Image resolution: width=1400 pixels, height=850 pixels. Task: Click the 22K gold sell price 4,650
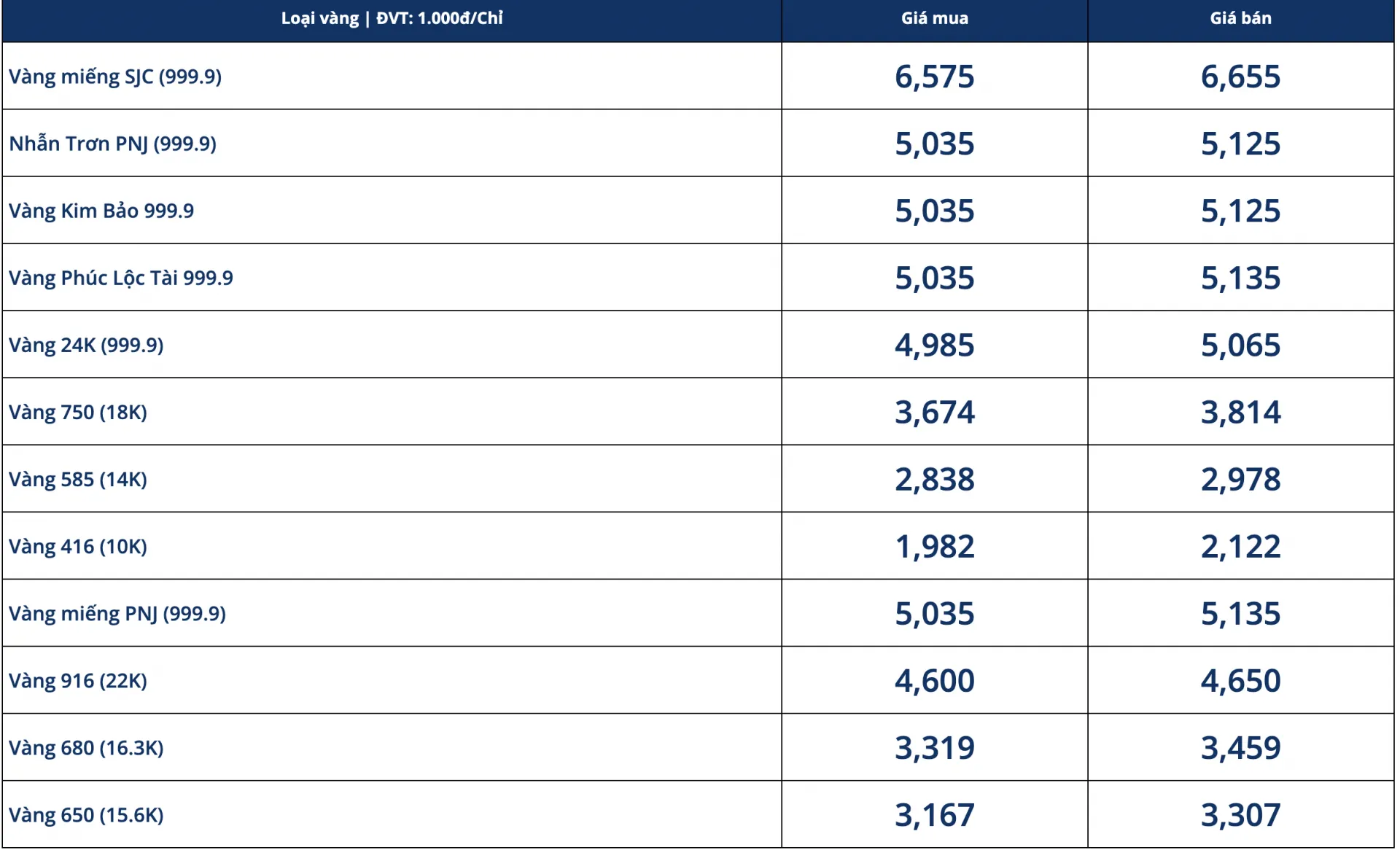pyautogui.click(x=1240, y=680)
